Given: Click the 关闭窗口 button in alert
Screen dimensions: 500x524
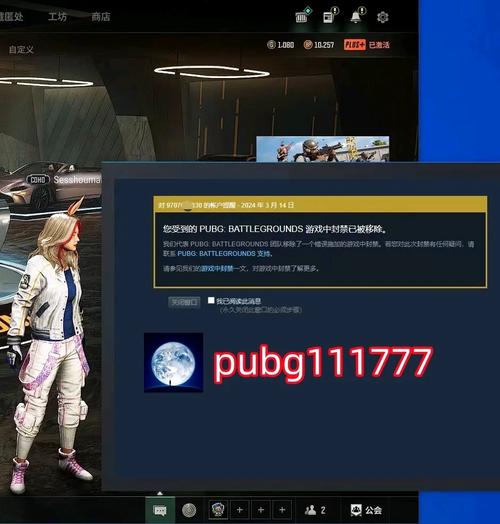Looking at the screenshot, I should 184,302.
